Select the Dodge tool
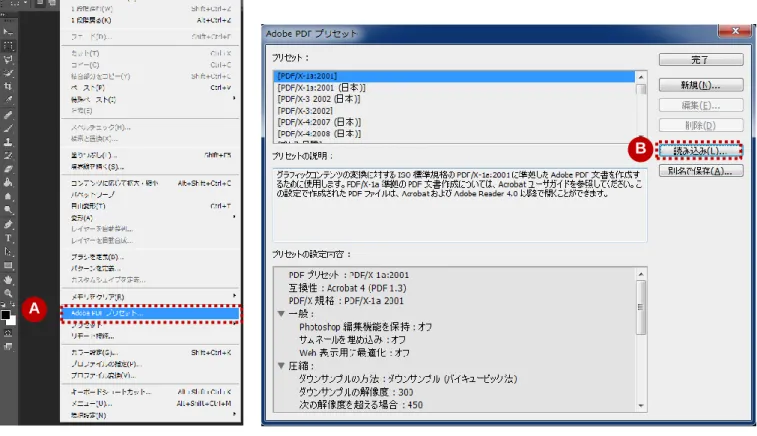The width and height of the screenshot is (757, 436). 8,210
